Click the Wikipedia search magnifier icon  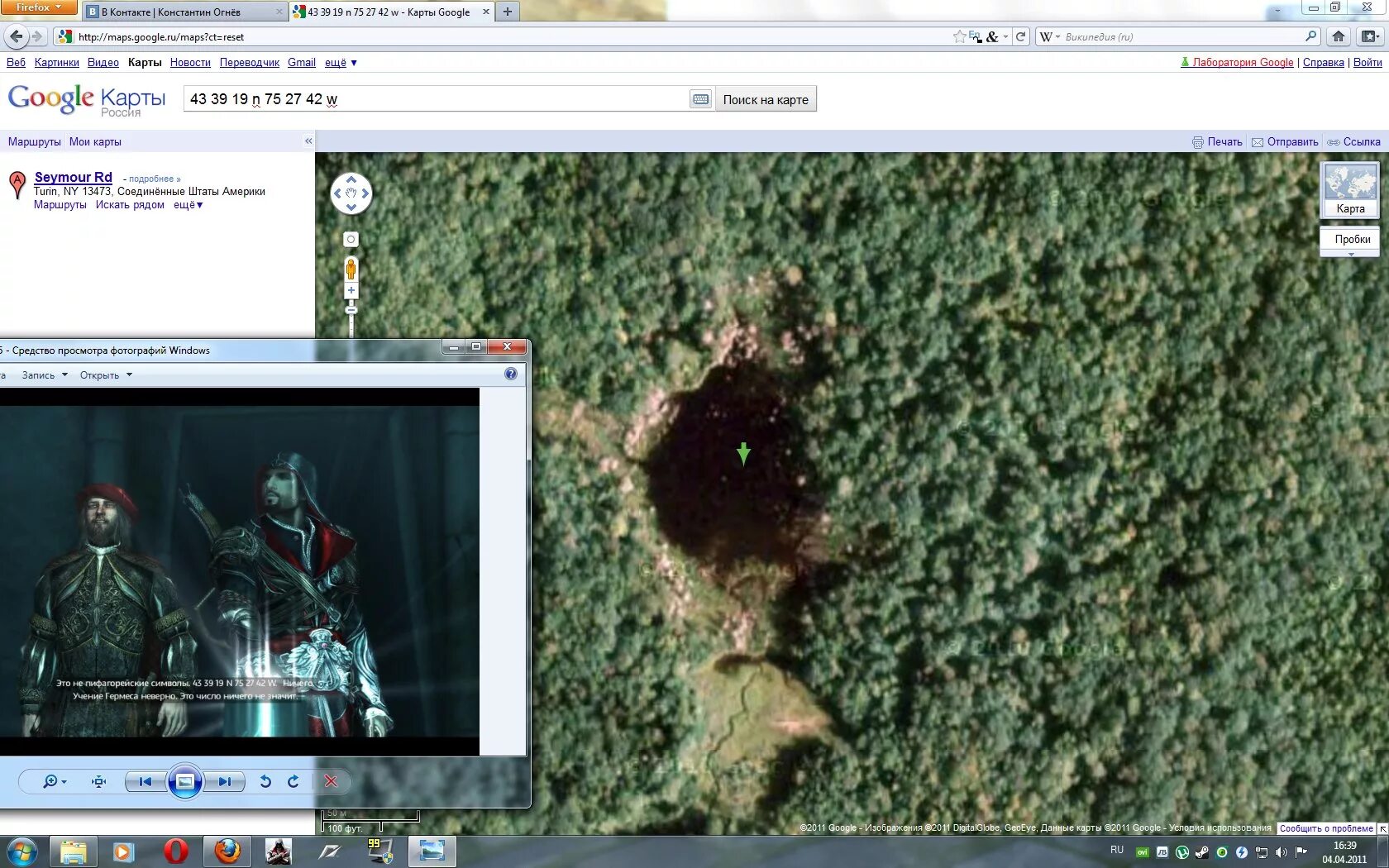(x=1310, y=36)
